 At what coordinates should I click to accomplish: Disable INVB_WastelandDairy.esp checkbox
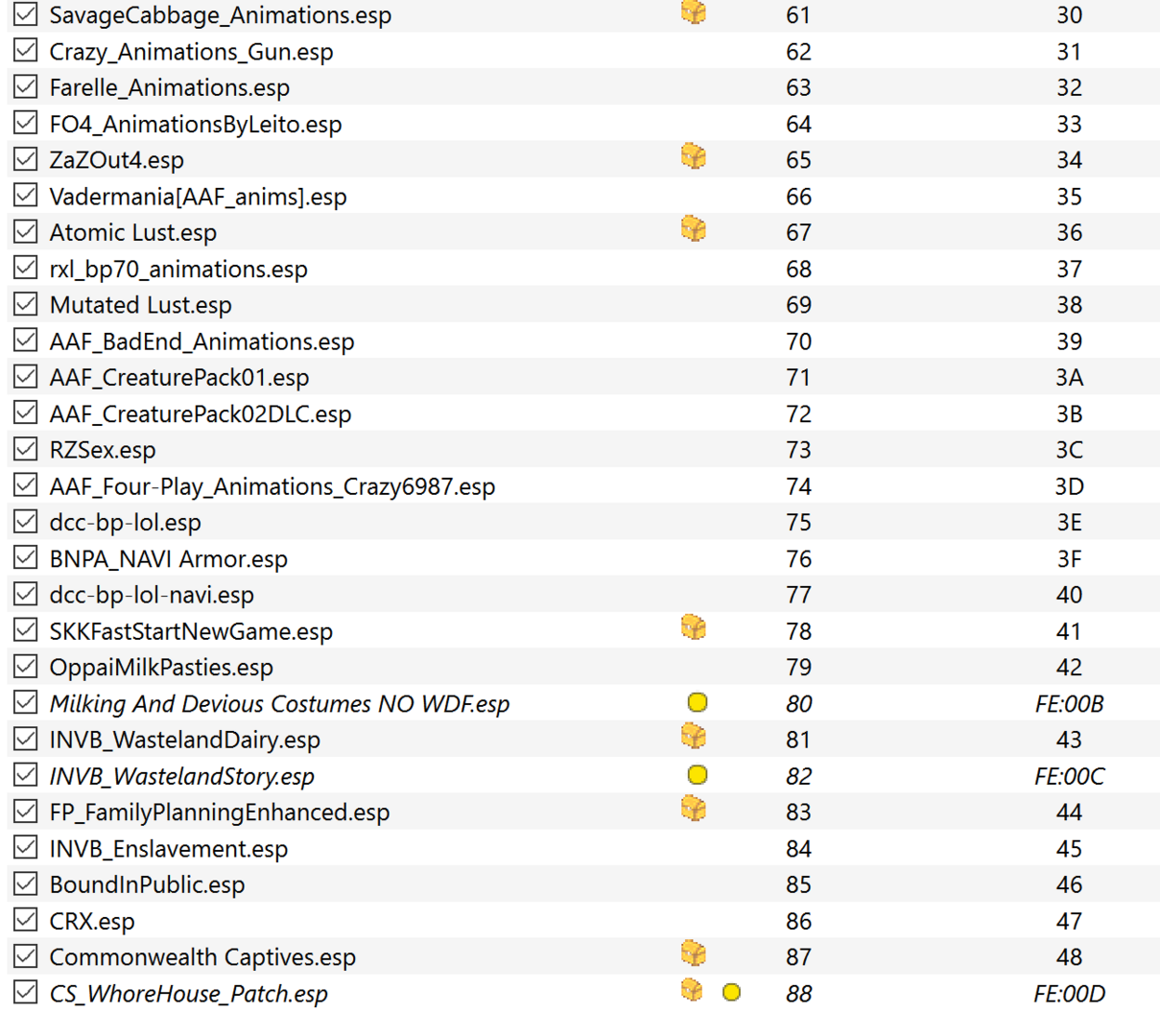pyautogui.click(x=26, y=739)
